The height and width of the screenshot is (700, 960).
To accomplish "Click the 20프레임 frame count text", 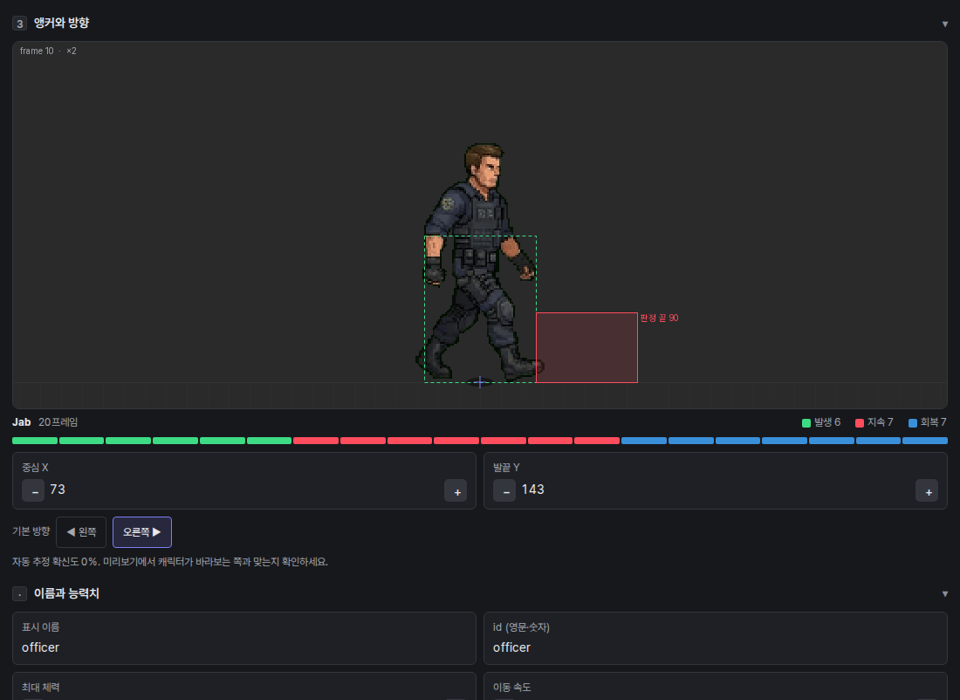I will (58, 422).
